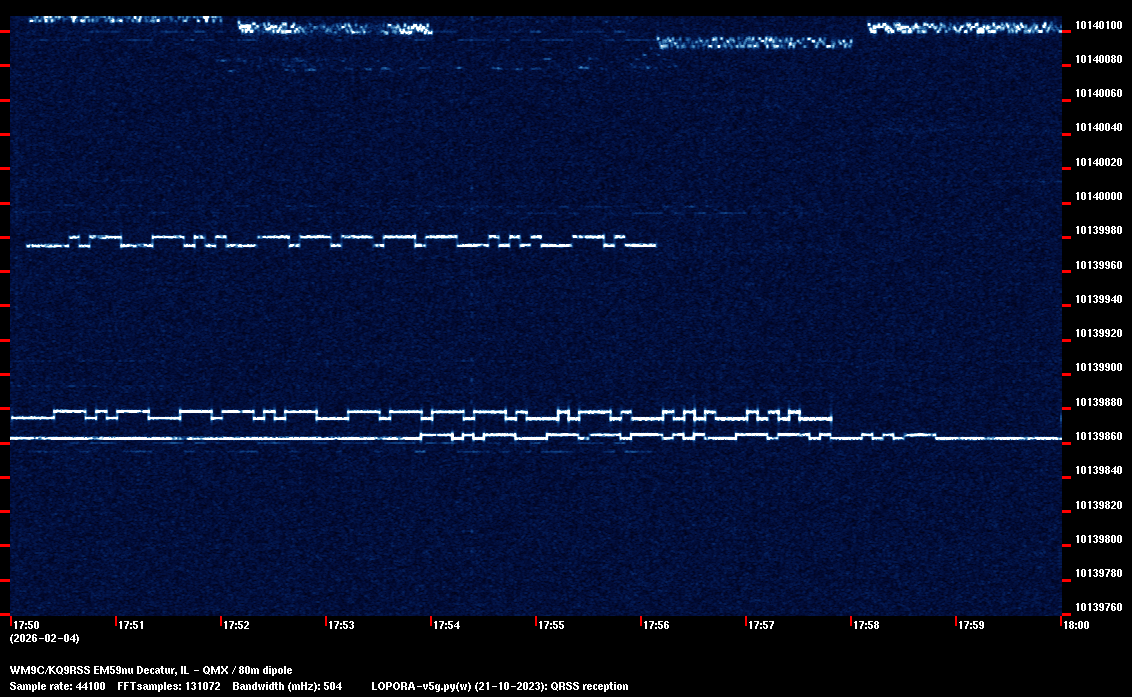Click the 10139900 frequency scale label

pos(1098,368)
